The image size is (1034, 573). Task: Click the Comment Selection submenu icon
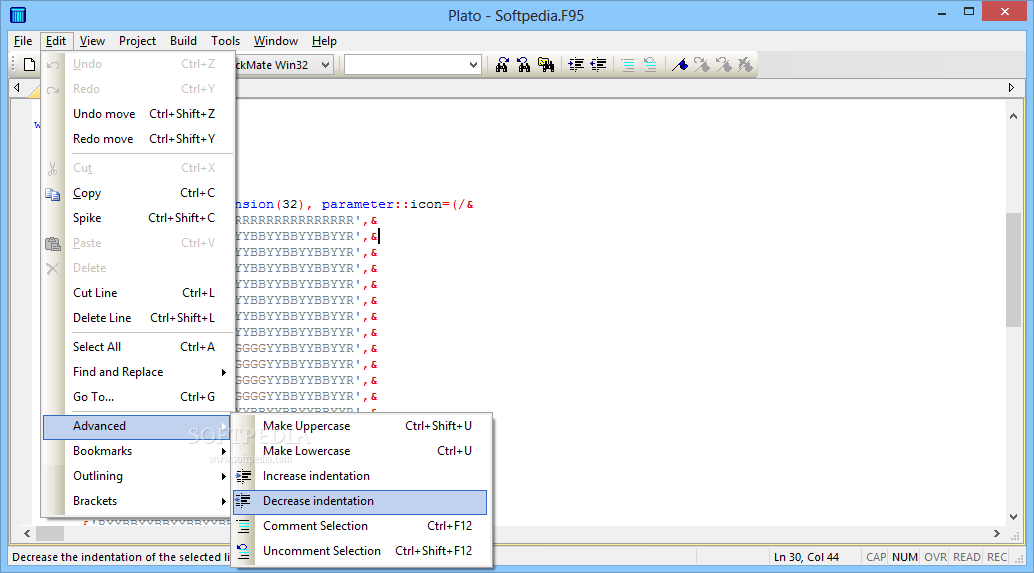click(x=244, y=526)
